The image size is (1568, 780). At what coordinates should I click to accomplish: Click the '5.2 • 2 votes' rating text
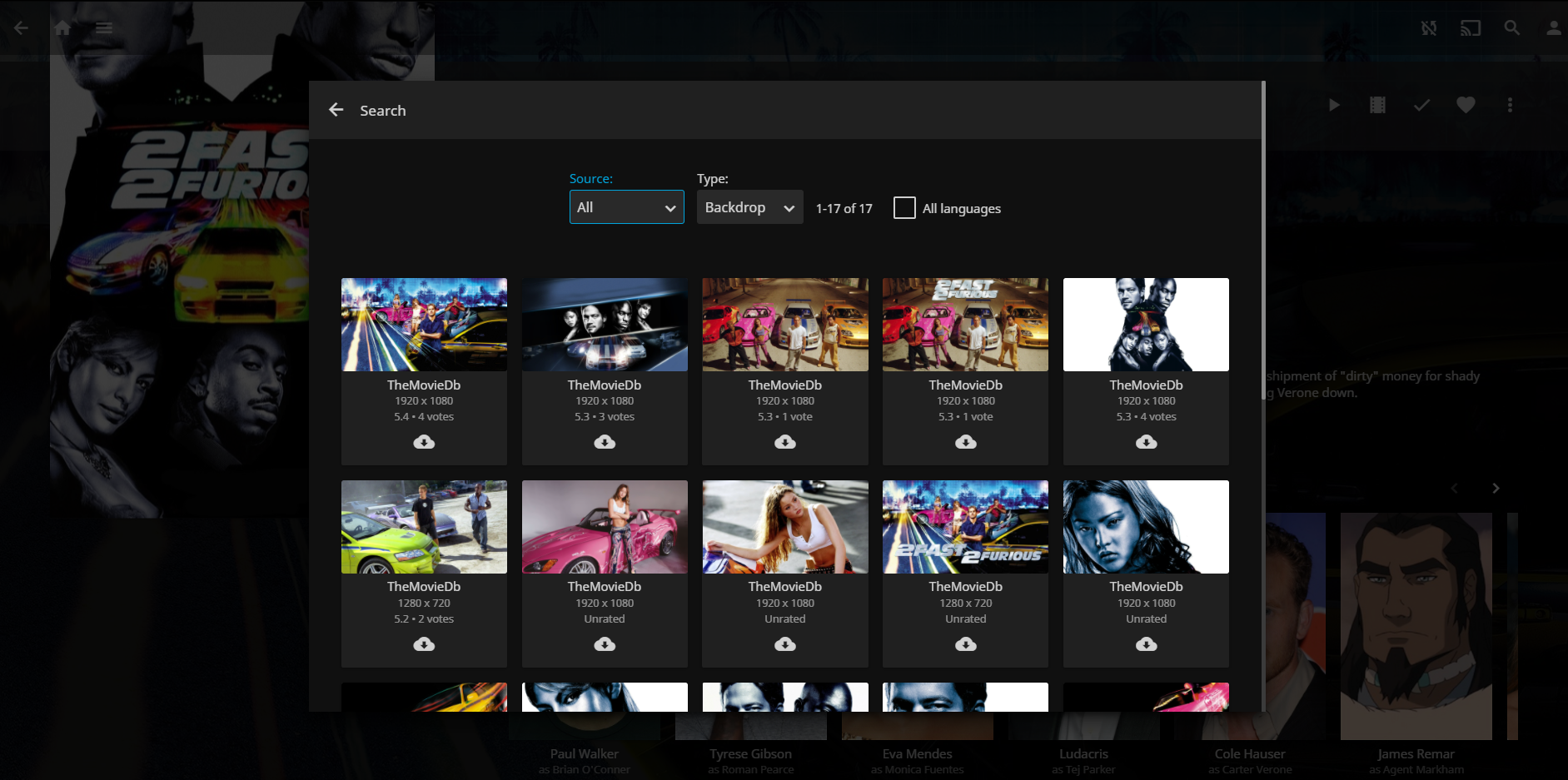(x=424, y=619)
